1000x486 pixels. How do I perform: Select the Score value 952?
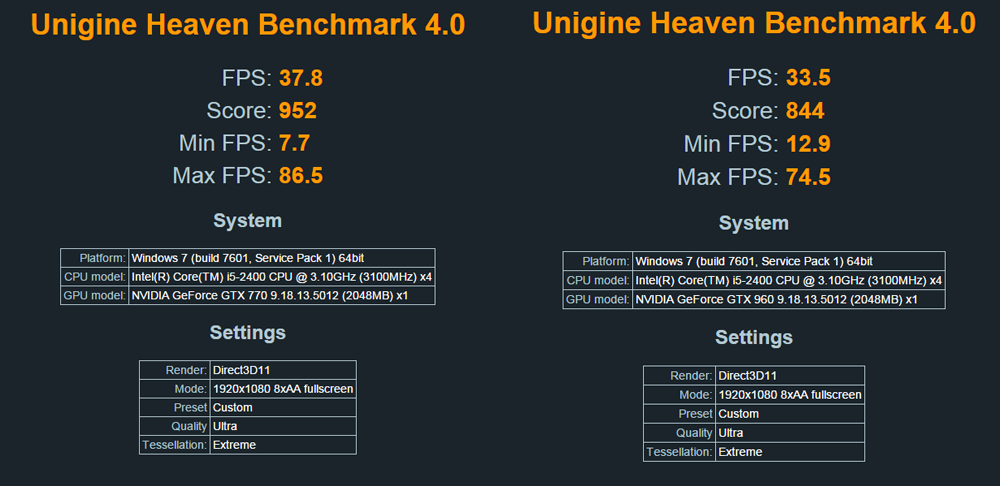click(298, 111)
